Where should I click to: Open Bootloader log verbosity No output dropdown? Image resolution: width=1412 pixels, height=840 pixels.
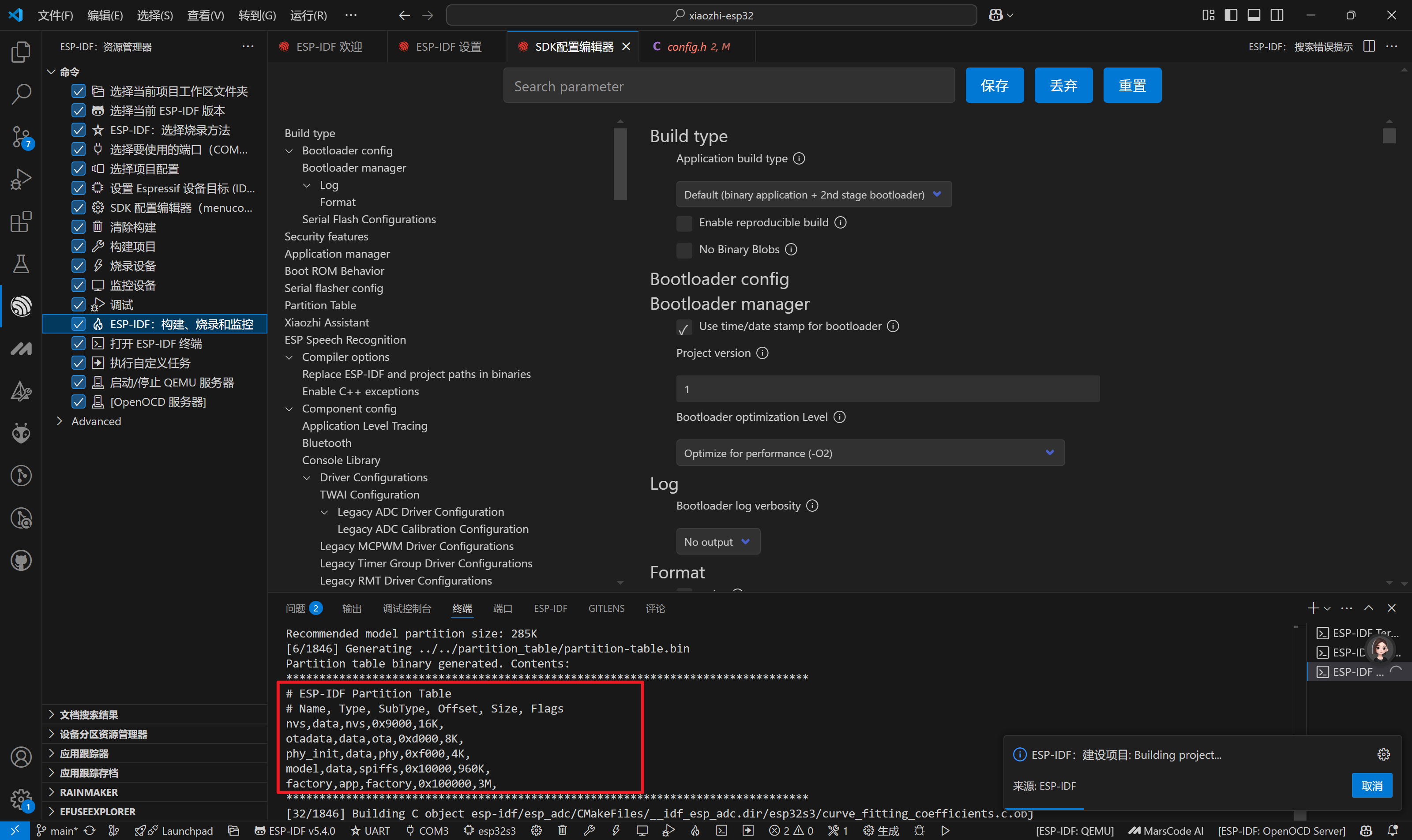tap(717, 542)
